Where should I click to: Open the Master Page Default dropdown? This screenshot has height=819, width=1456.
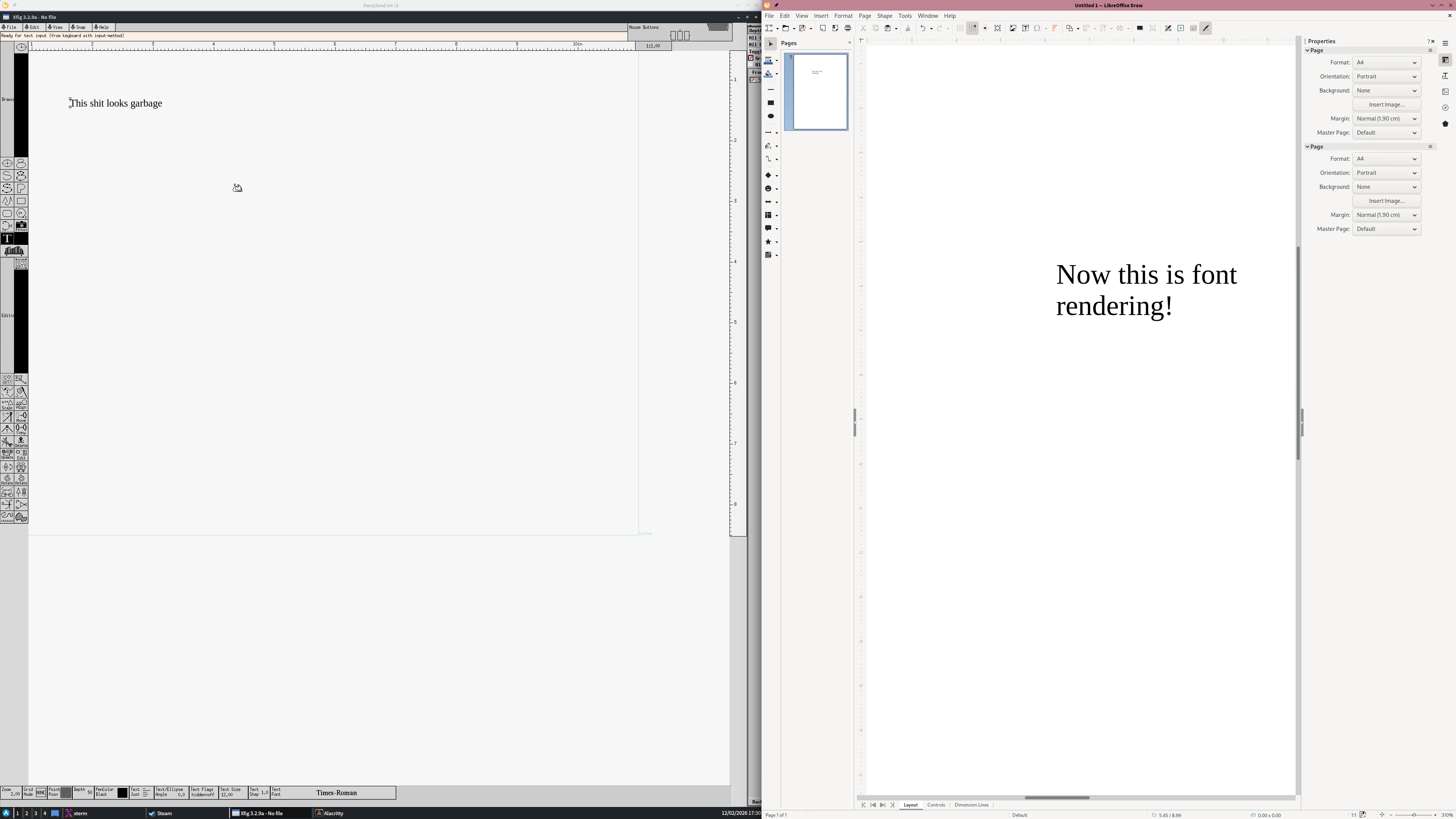pyautogui.click(x=1386, y=133)
